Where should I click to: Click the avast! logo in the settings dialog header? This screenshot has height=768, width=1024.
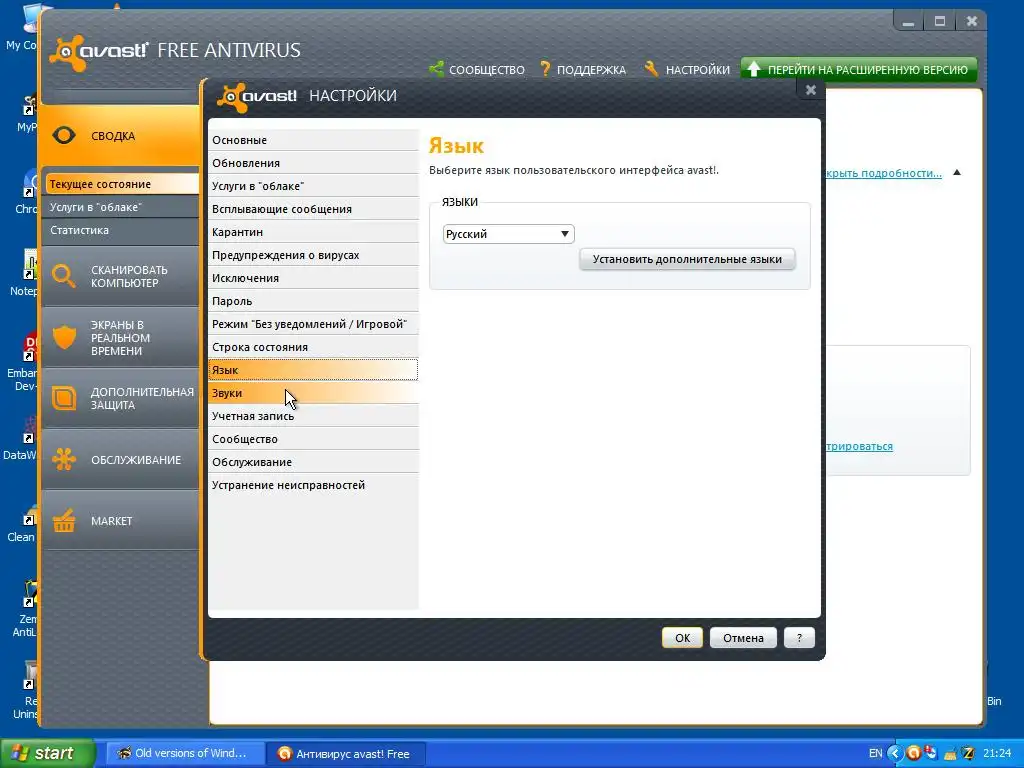click(257, 97)
